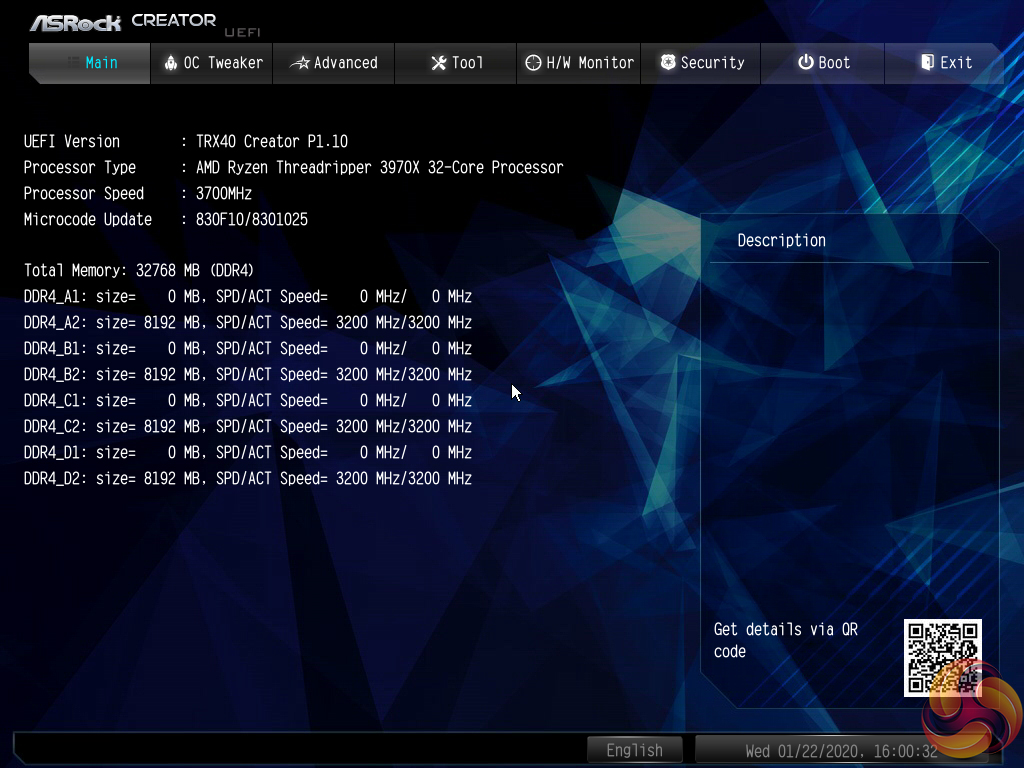Click the OC Tweaker rocket icon
Image resolution: width=1024 pixels, height=768 pixels.
click(x=170, y=63)
